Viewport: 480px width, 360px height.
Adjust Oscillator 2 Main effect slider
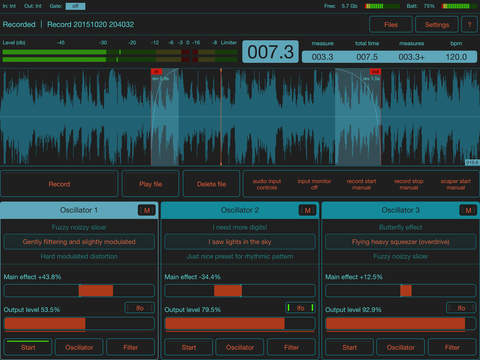240,291
